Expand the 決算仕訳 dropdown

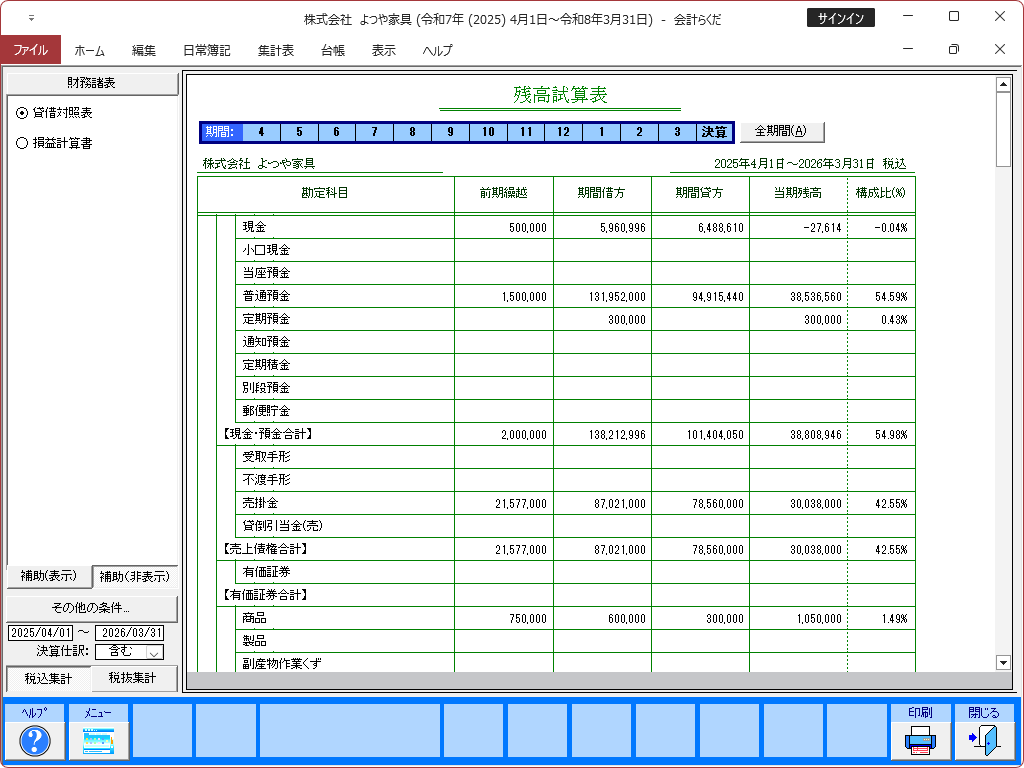click(x=155, y=652)
